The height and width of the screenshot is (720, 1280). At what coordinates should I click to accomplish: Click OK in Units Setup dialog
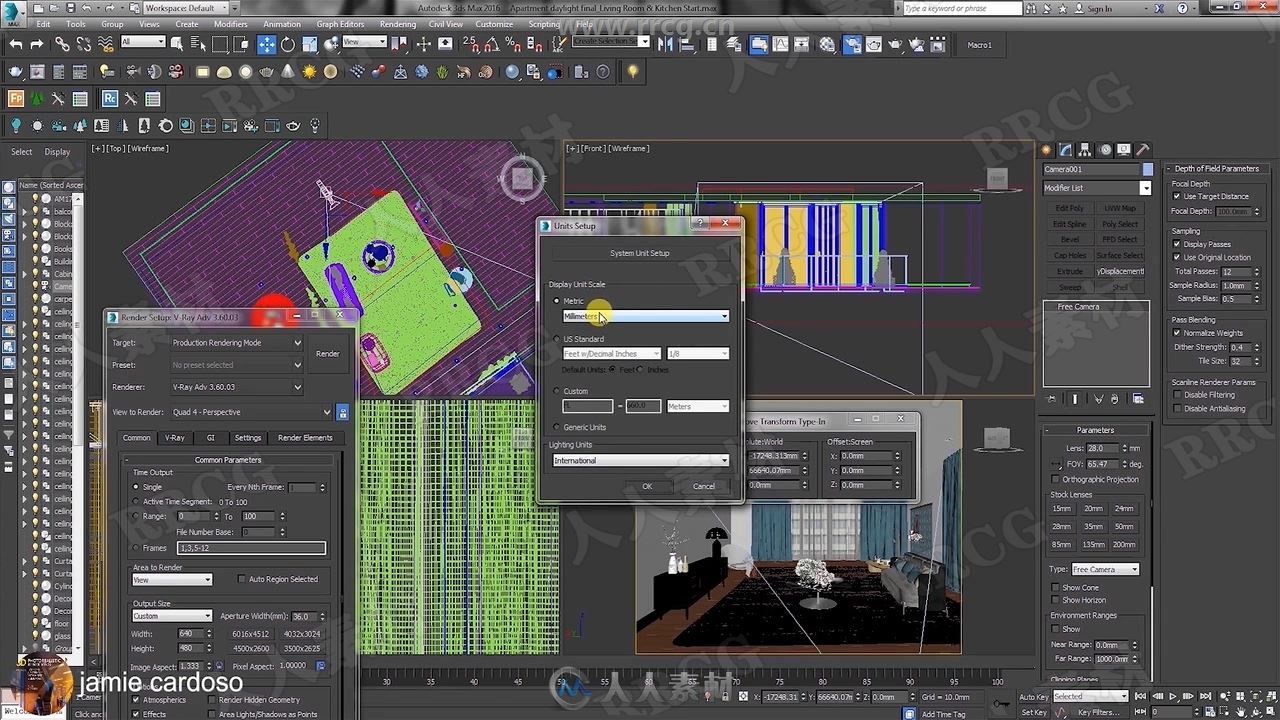click(x=647, y=486)
